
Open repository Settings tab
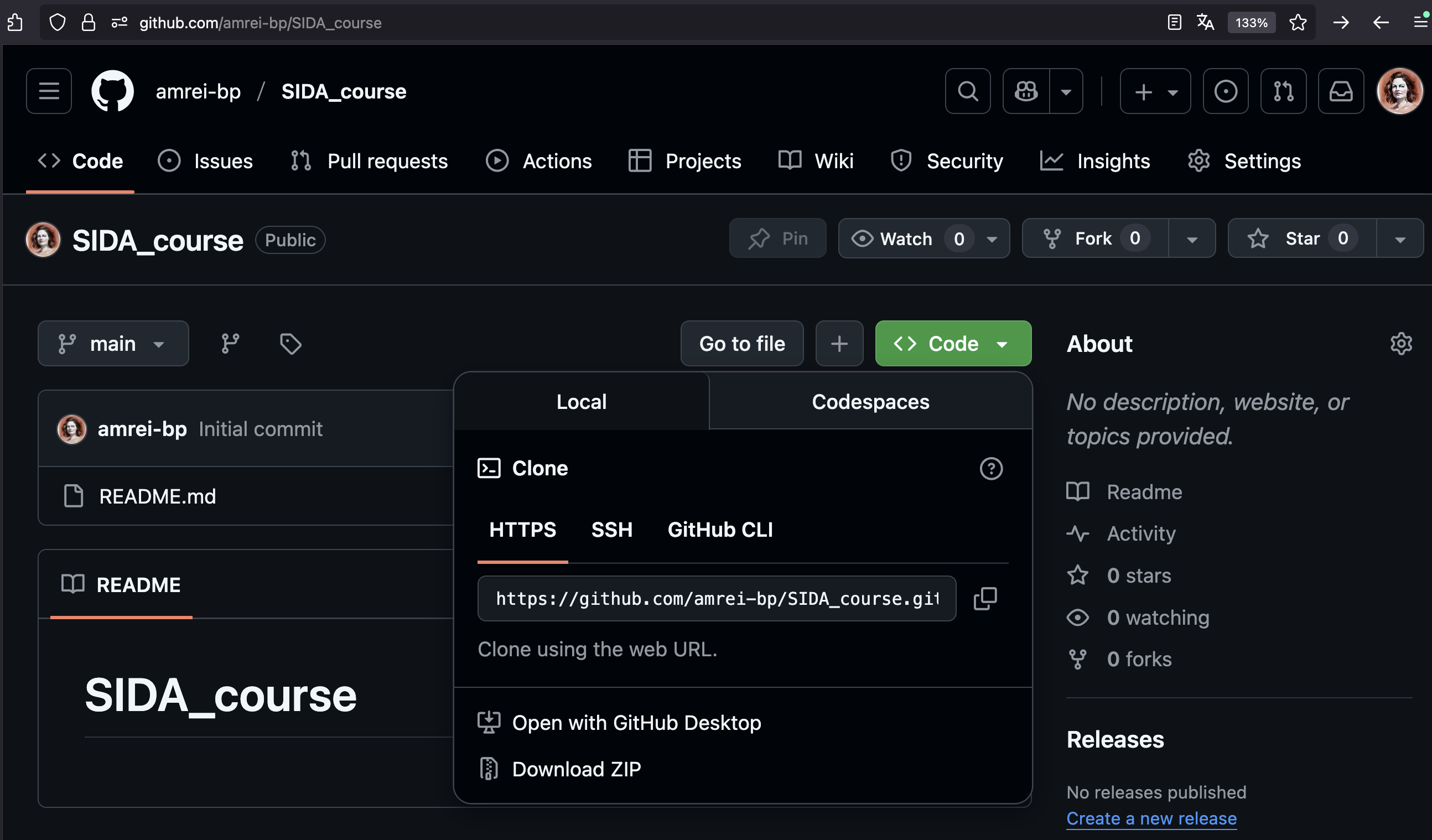pos(1244,161)
